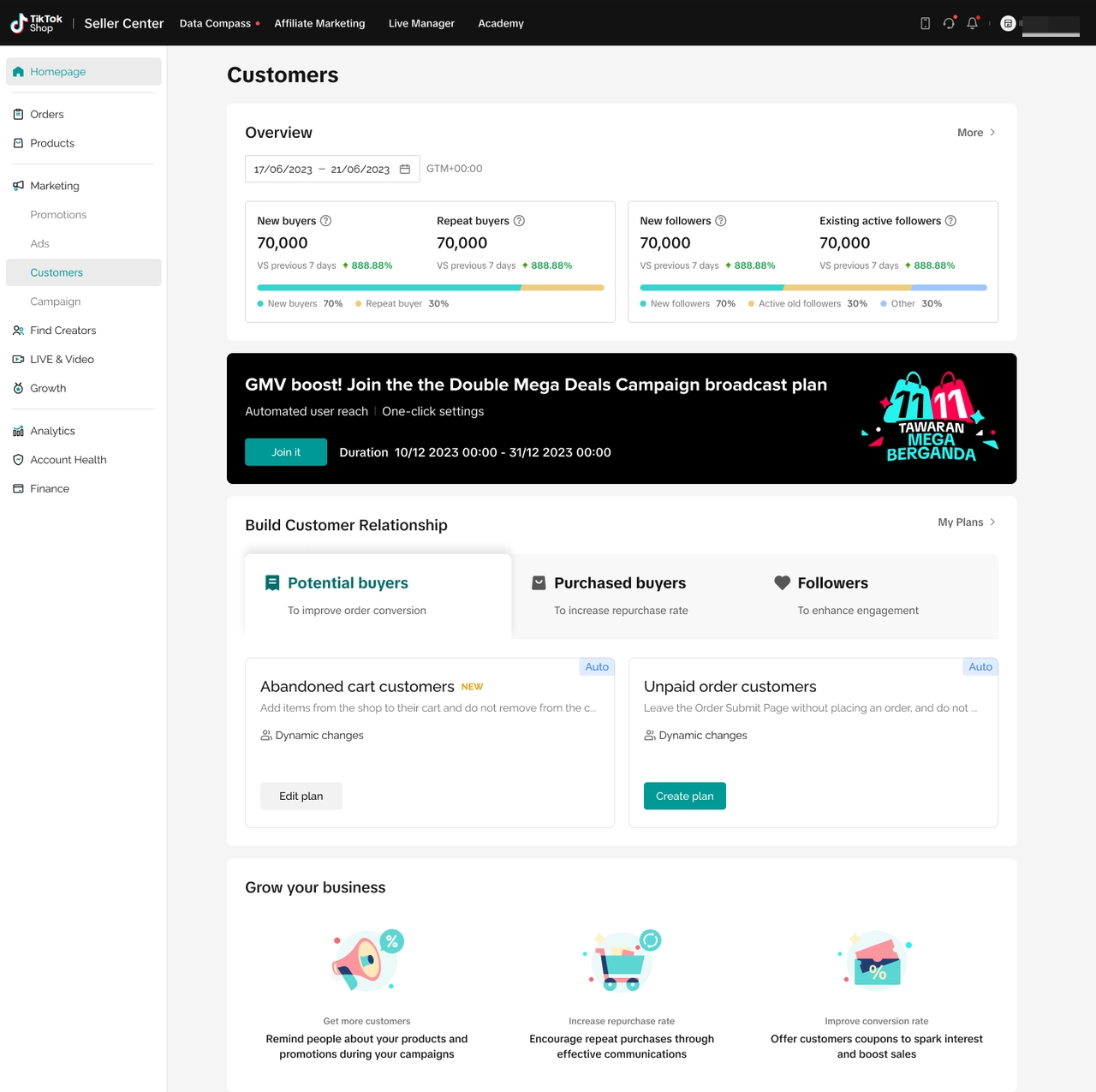Click the shopping cart repurchase illustration
The width and height of the screenshot is (1096, 1092).
click(x=622, y=961)
